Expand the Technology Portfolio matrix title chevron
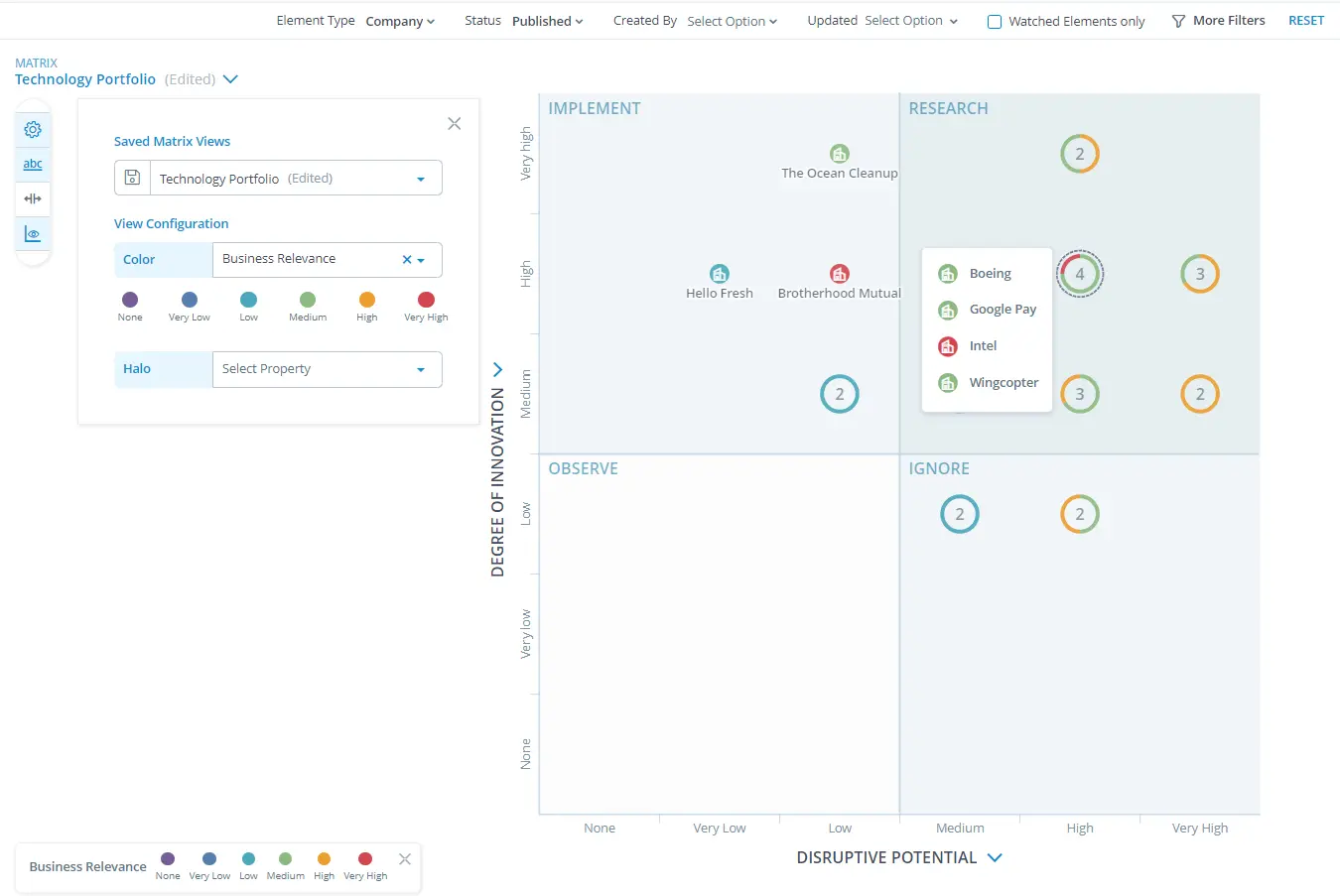The image size is (1340, 896). (x=230, y=79)
